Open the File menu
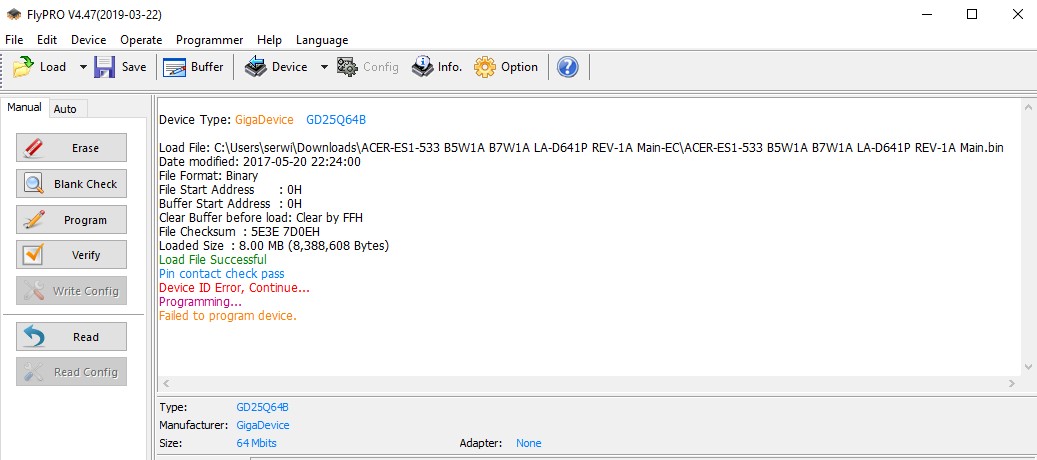 click(x=14, y=40)
